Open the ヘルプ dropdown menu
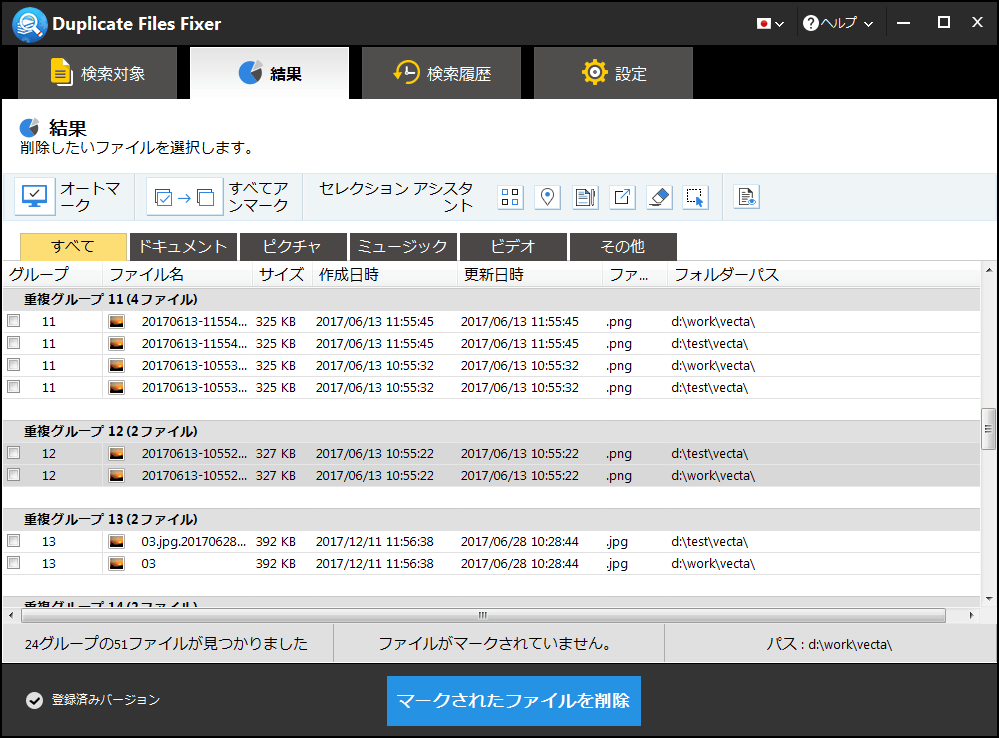This screenshot has width=999, height=738. (838, 23)
